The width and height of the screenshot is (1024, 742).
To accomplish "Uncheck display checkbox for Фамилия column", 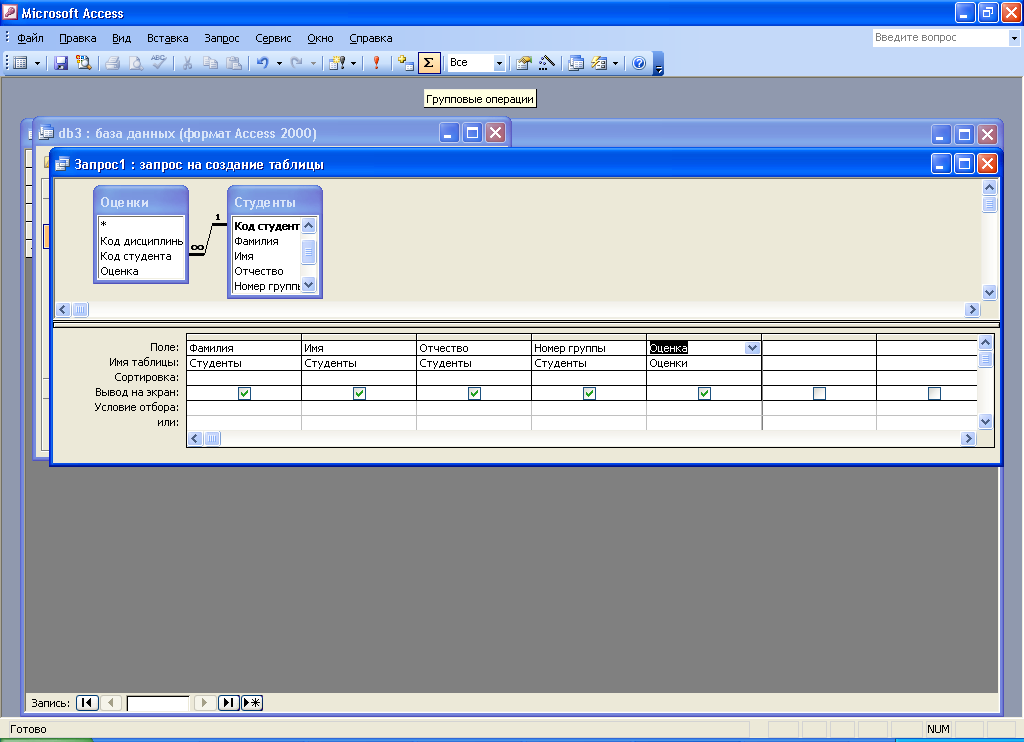I will pos(244,393).
